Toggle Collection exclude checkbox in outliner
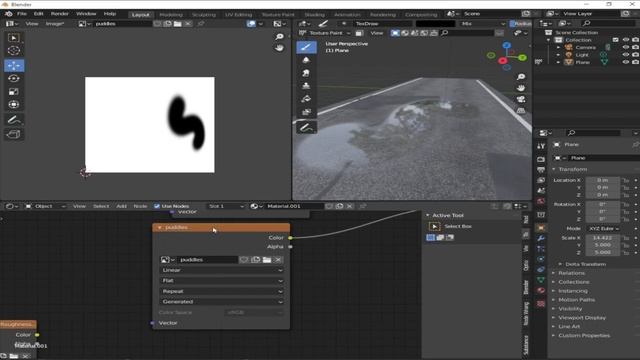 (x=616, y=40)
